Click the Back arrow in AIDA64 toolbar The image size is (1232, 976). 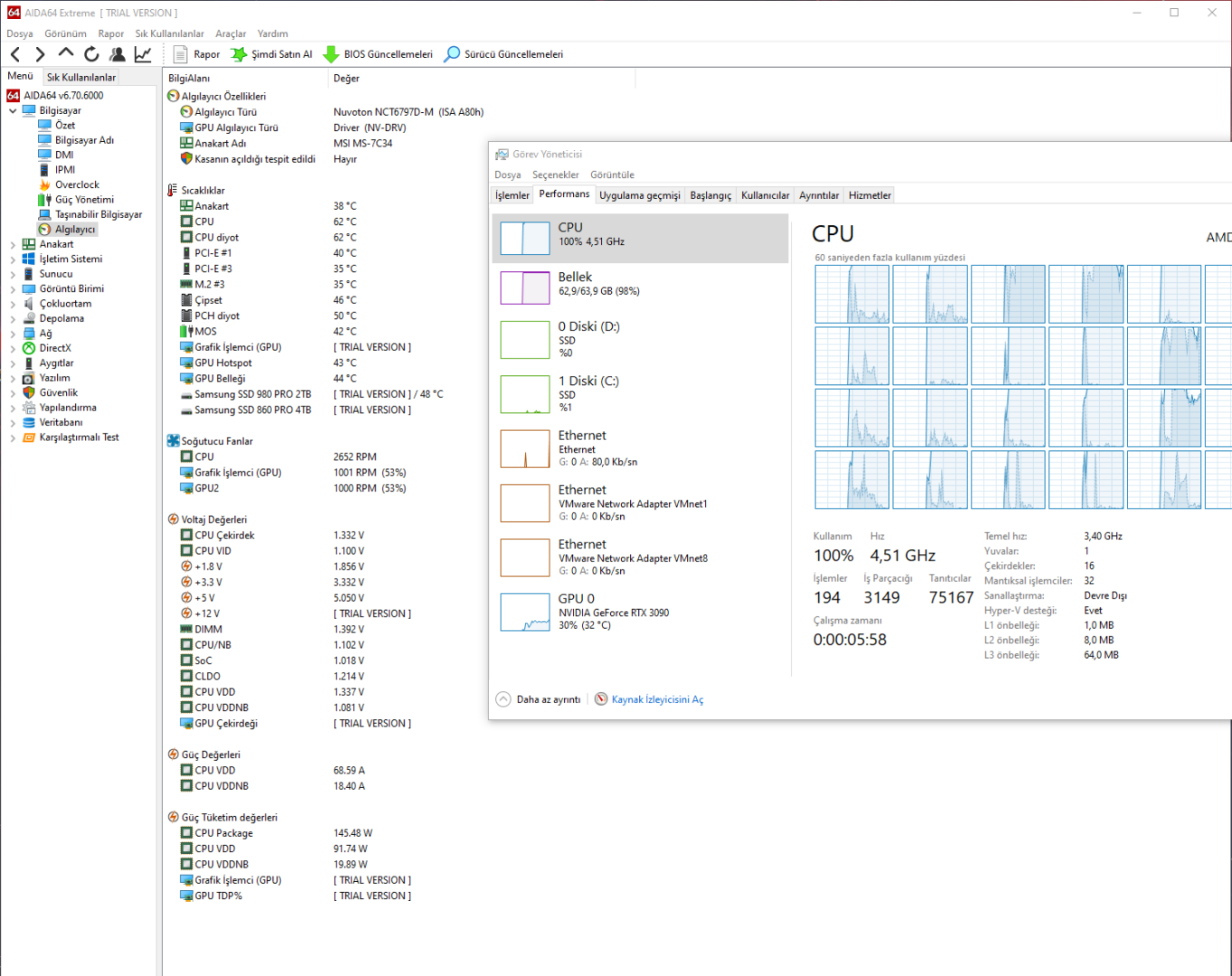pyautogui.click(x=14, y=54)
